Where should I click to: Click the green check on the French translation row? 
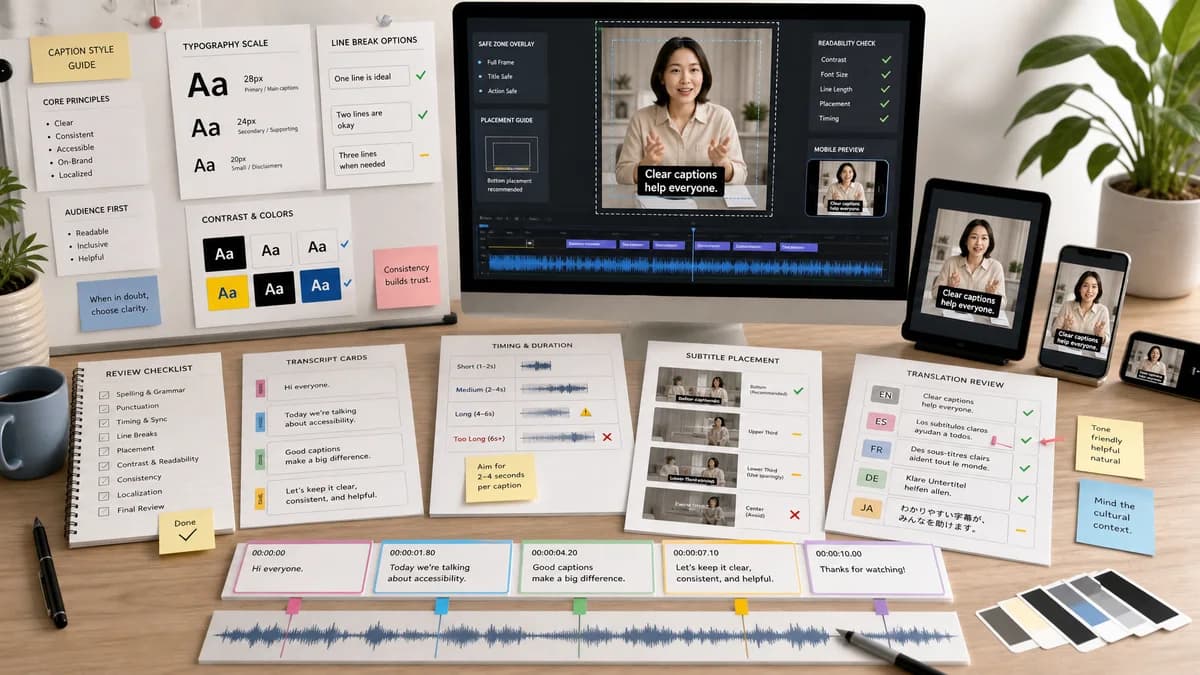1023,467
